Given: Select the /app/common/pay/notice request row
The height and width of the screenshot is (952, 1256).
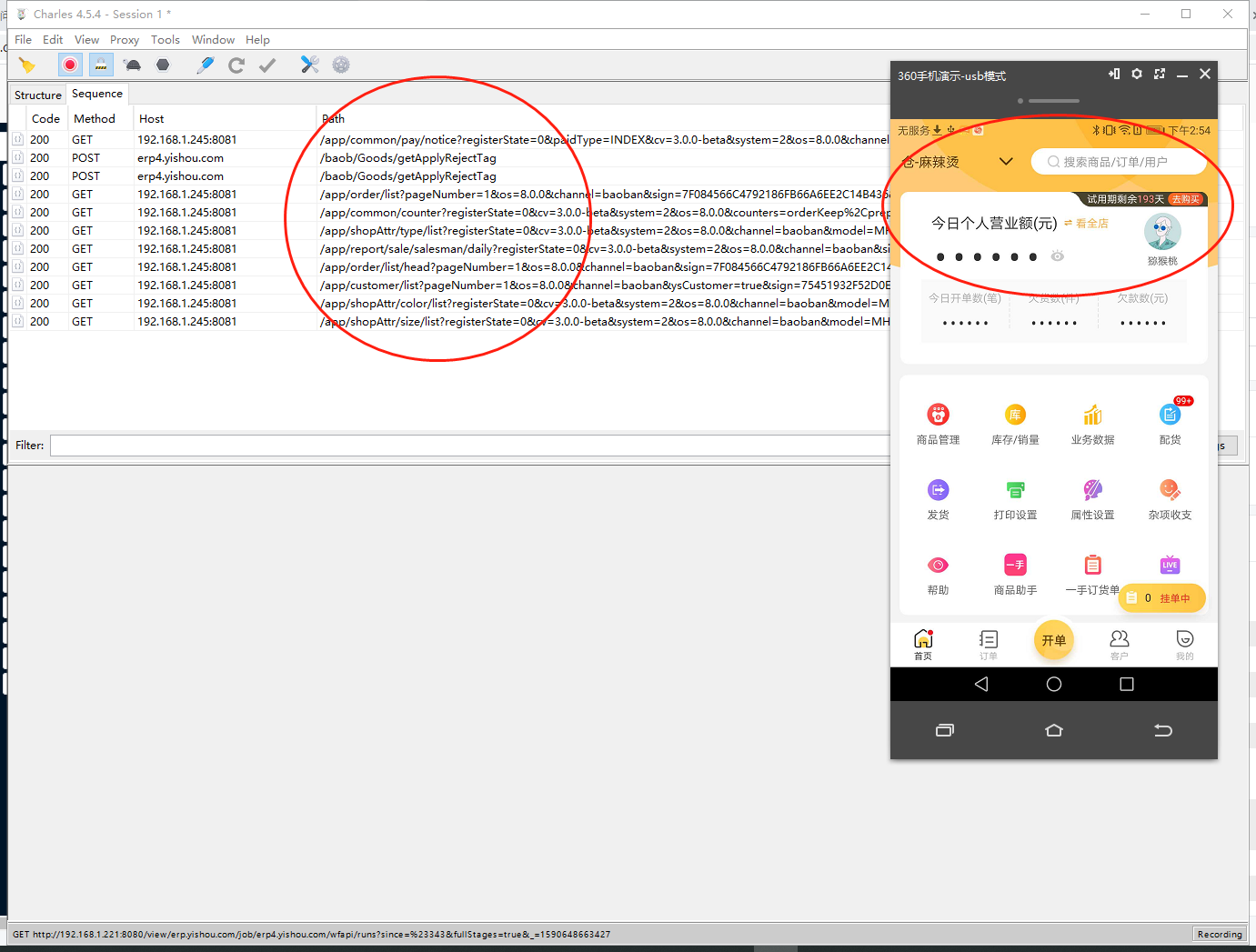Looking at the screenshot, I should [449, 140].
